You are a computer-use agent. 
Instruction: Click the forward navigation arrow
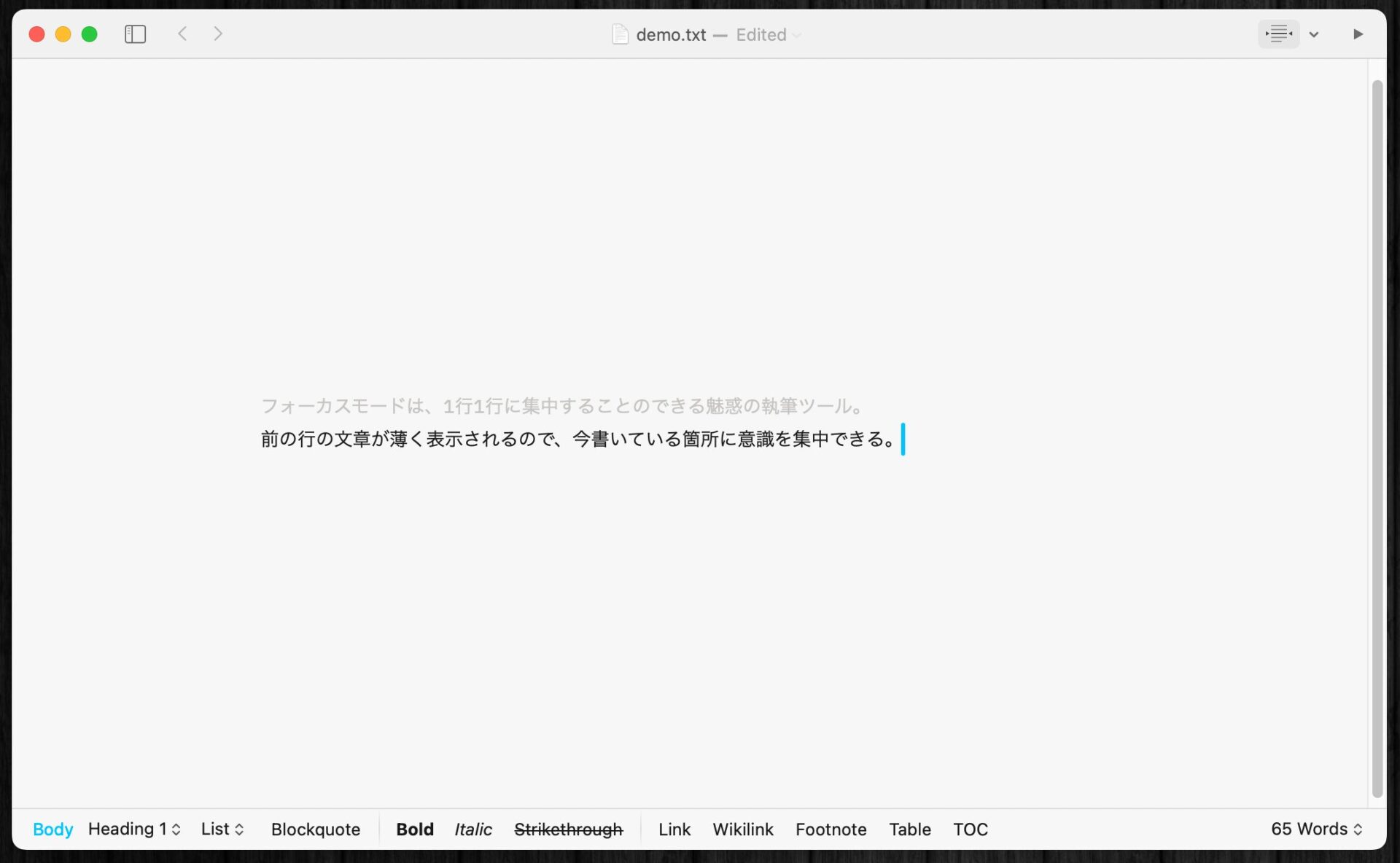pyautogui.click(x=217, y=34)
